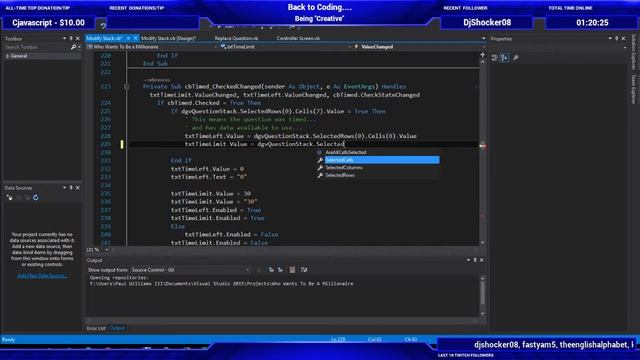This screenshot has height=360, width=640.
Task: Click Add New Data Source icon in Data Sources
Action: (9, 198)
